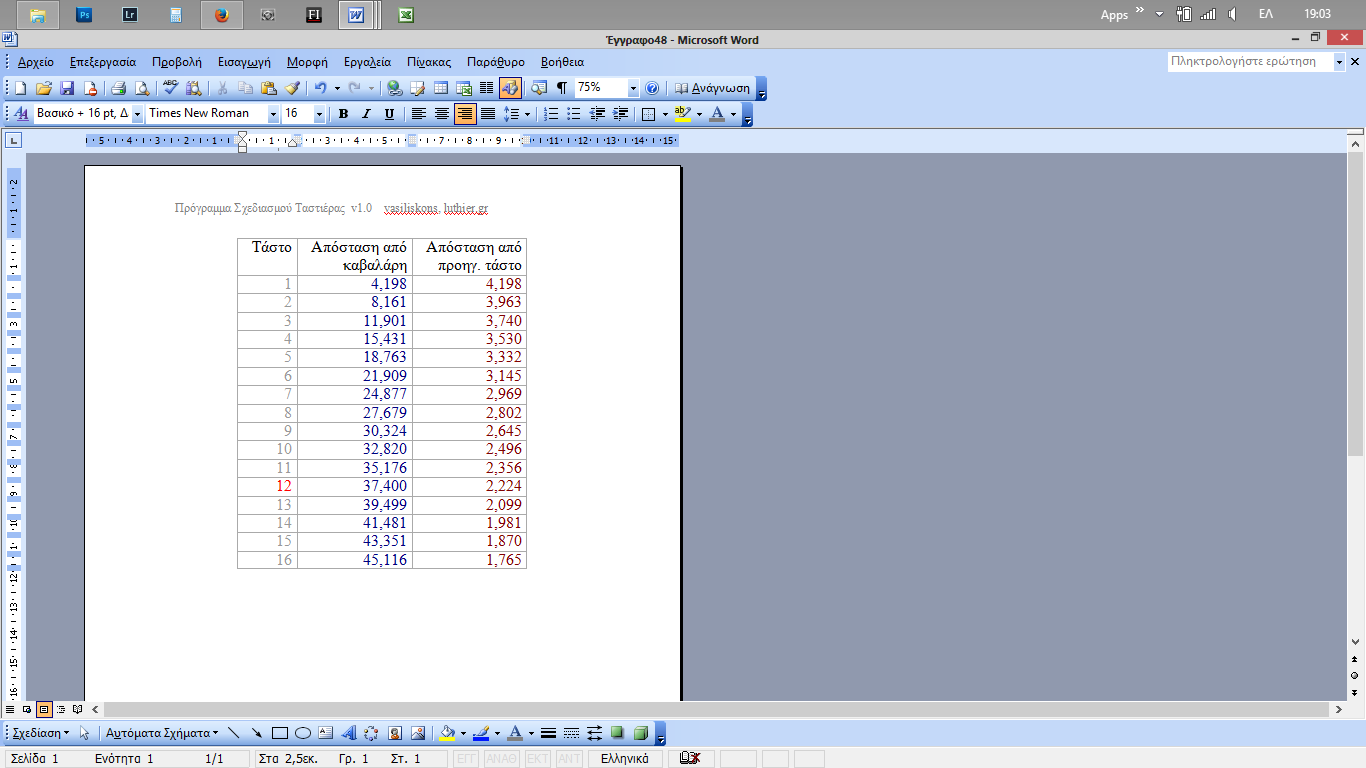Insert a table using the toolbar icon
1366x768 pixels.
(441, 88)
